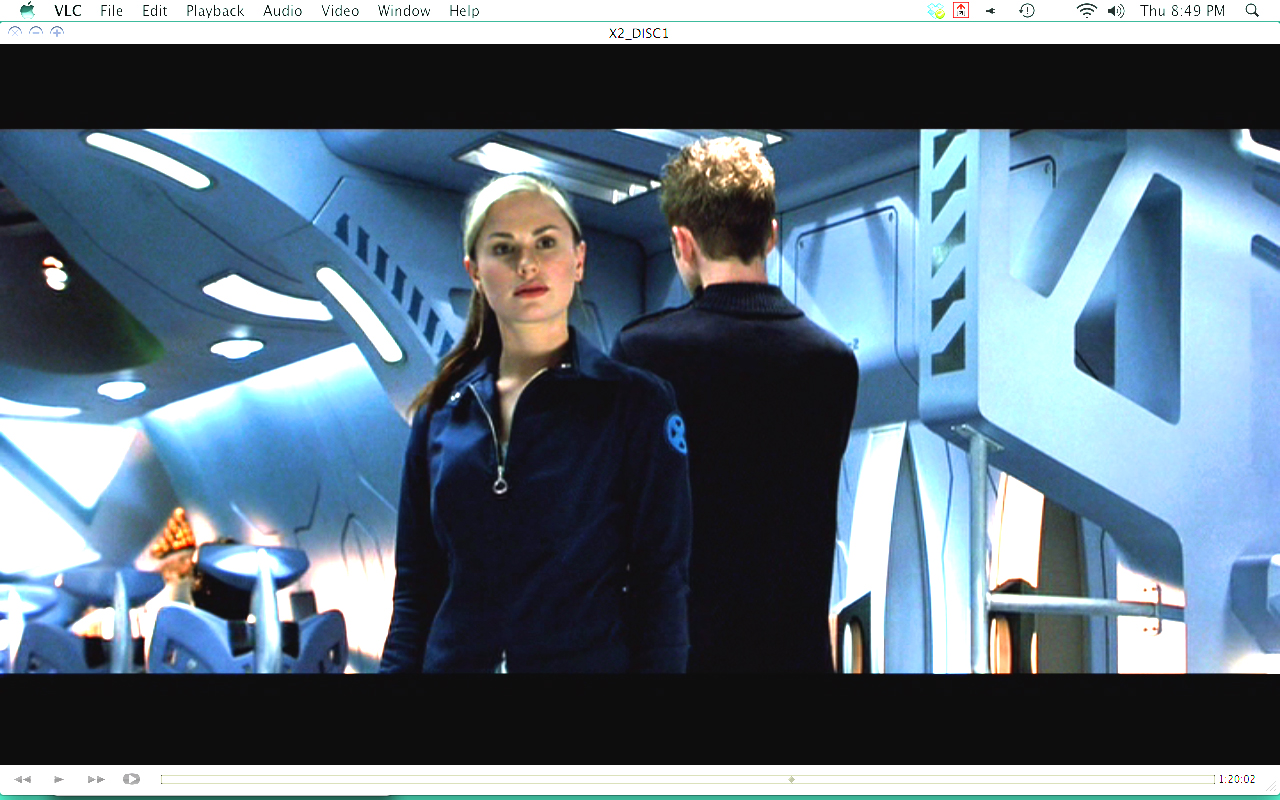Screen dimensions: 1280x800
Task: Open the Wi-Fi status menu
Action: point(1086,11)
